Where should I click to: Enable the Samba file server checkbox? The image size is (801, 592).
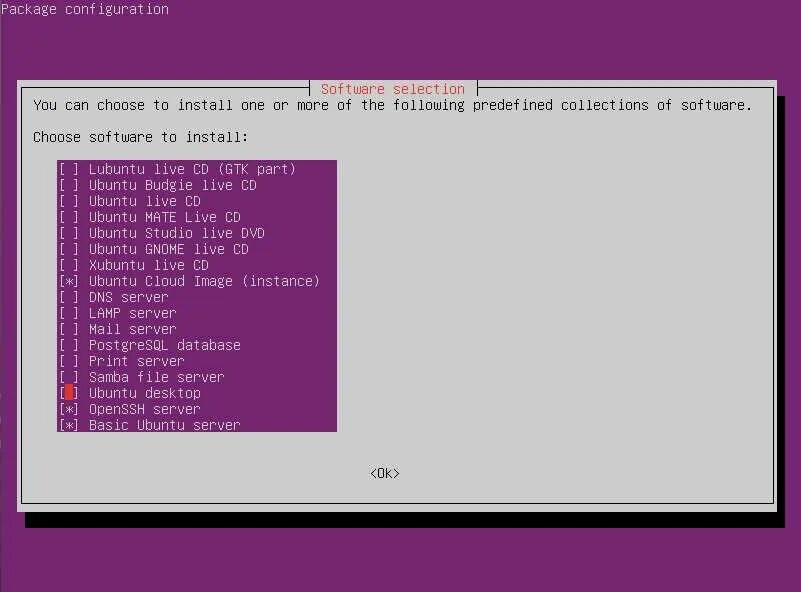click(69, 377)
